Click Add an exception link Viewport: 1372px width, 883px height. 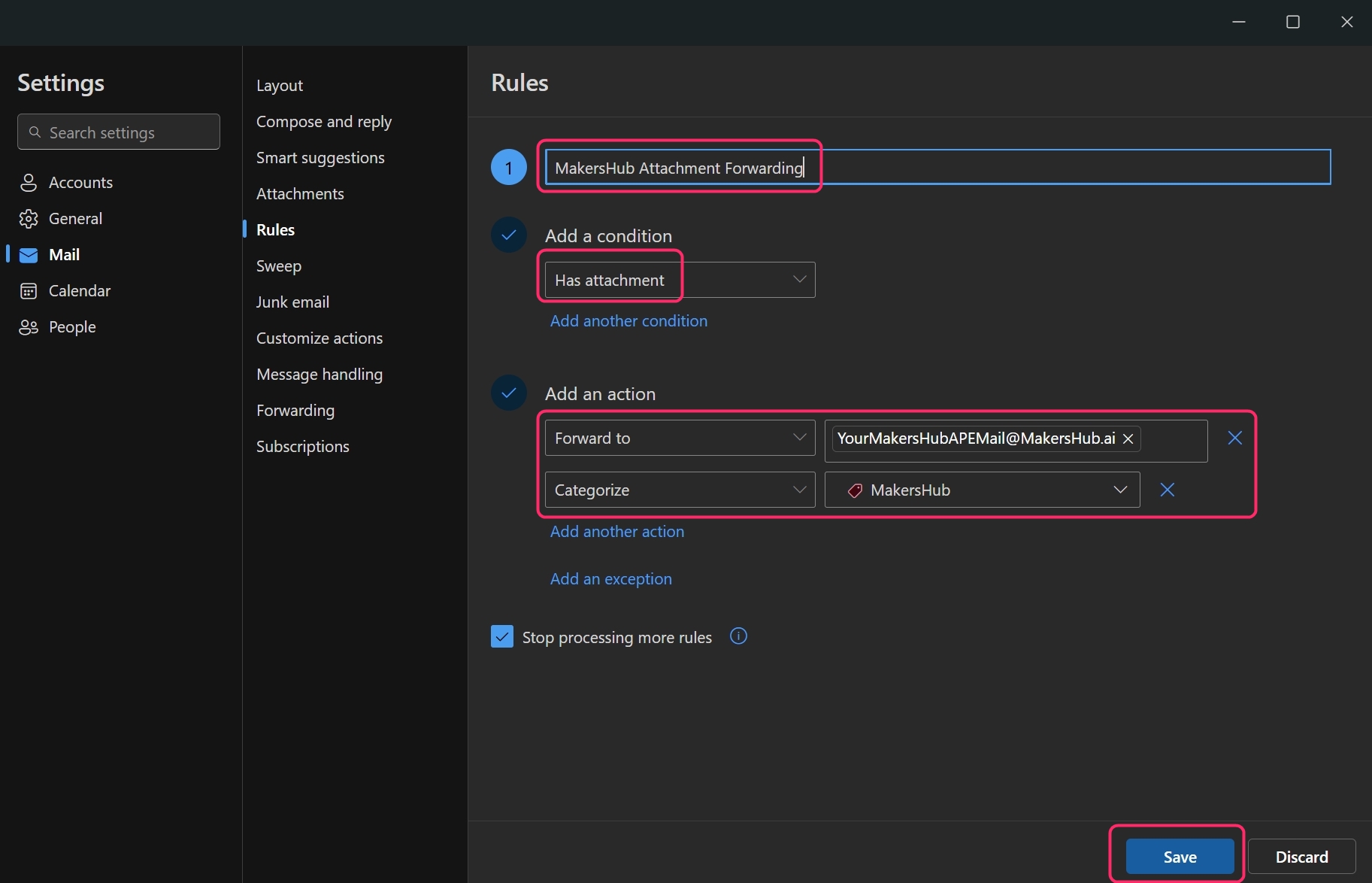611,578
